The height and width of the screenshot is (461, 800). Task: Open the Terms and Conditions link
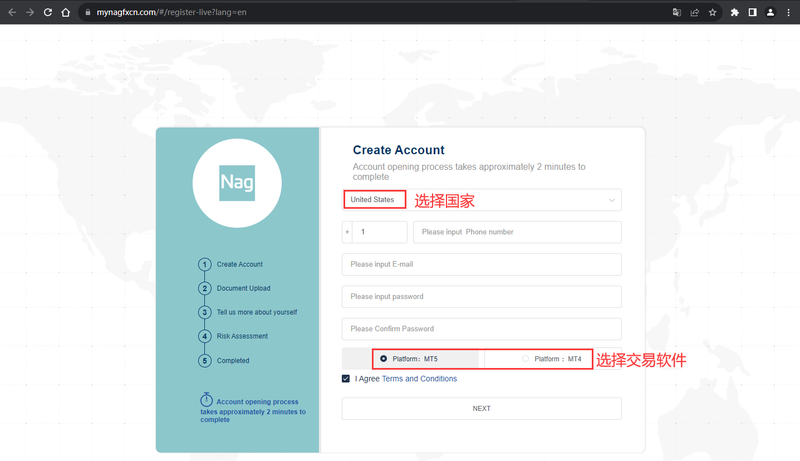click(x=419, y=378)
